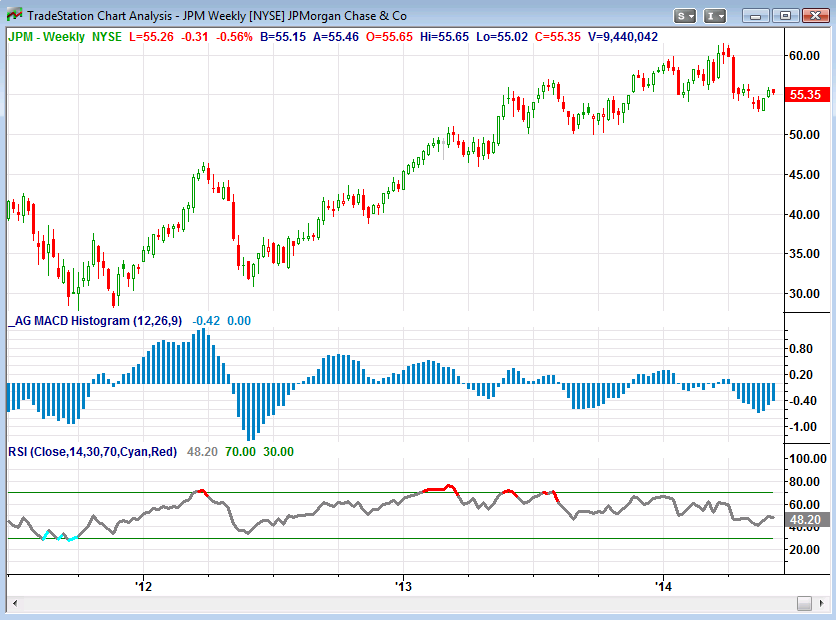
Task: Click the gray RSI axis tag 48.20
Action: (x=807, y=520)
